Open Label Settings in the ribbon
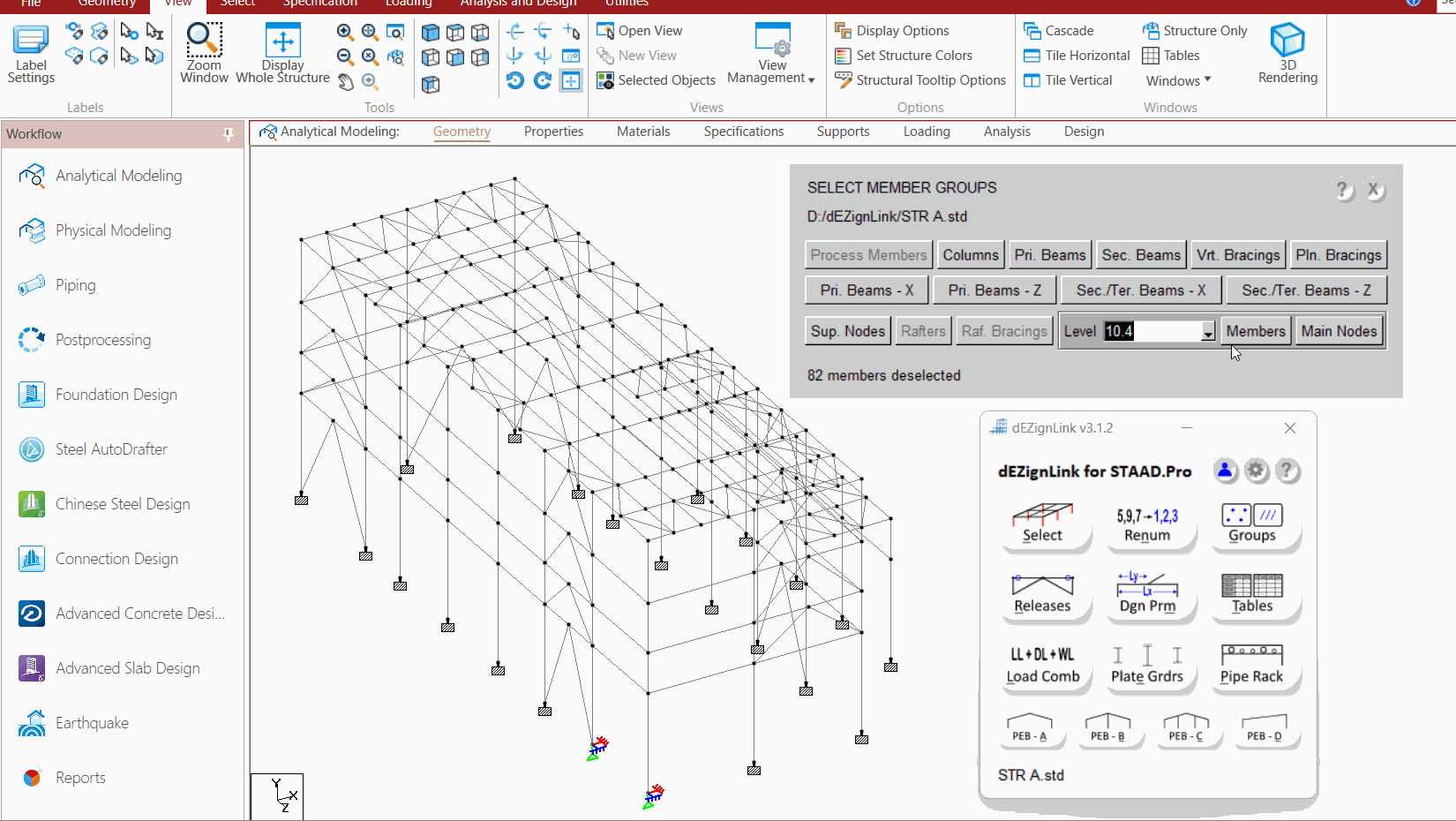 tap(31, 54)
